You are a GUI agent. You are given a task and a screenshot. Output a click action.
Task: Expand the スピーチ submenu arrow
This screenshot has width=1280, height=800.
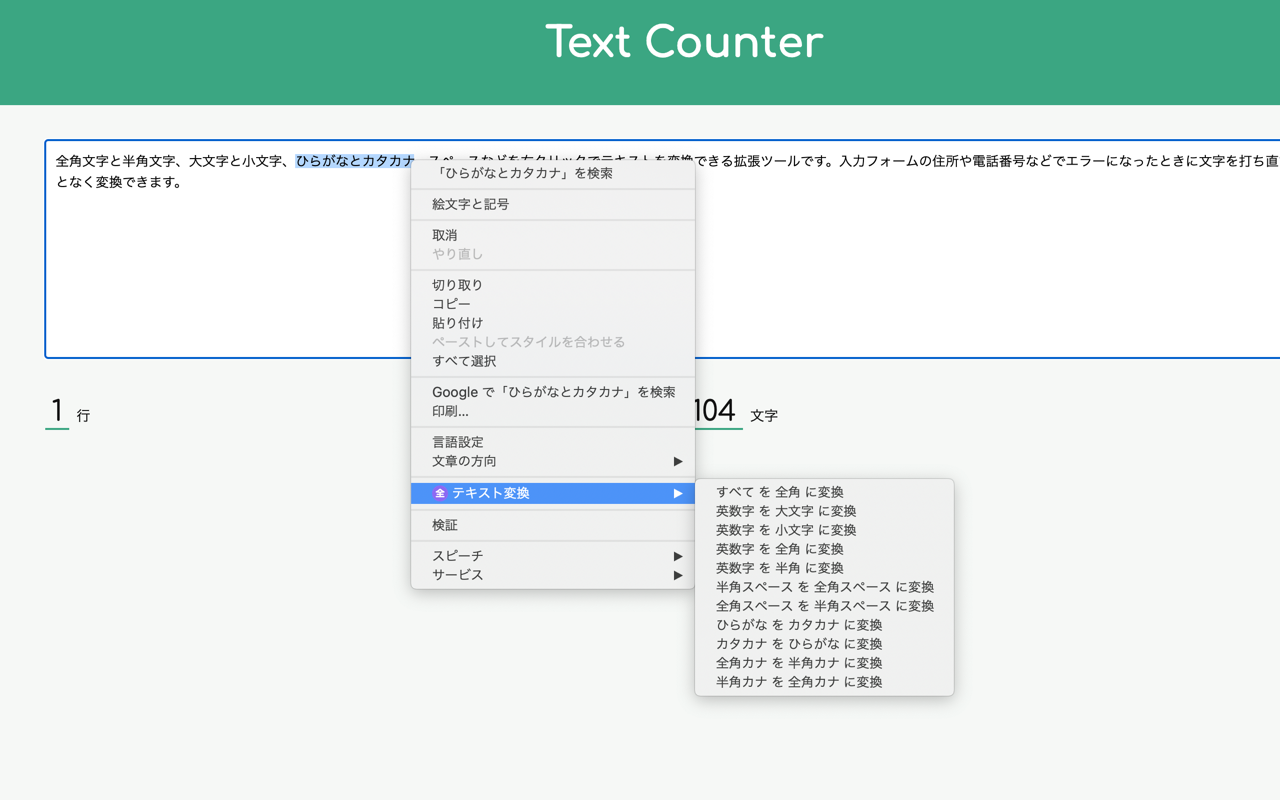[x=678, y=556]
